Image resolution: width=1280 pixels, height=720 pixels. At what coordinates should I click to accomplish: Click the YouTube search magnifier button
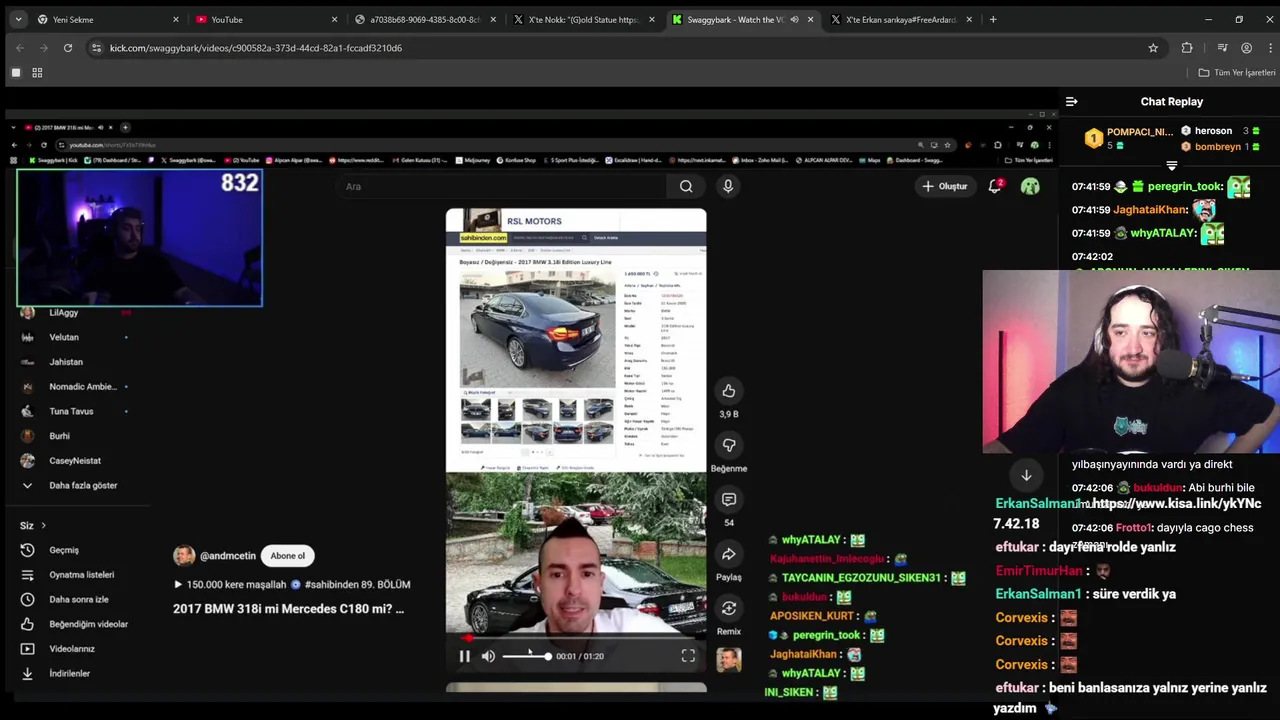pos(686,186)
